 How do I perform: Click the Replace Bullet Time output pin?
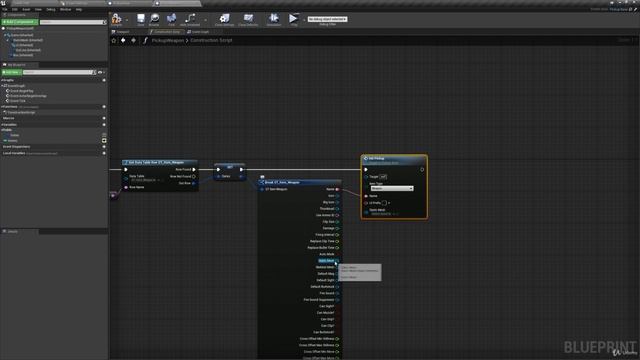pyautogui.click(x=337, y=248)
